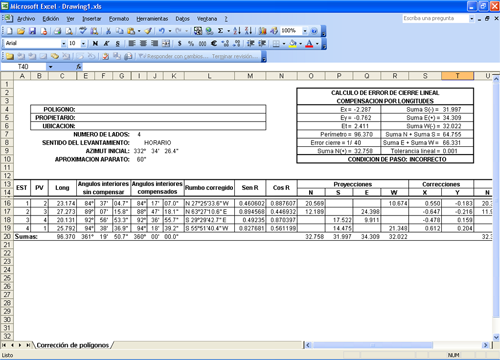Open the font color palette dropdown arrow
Screen dimensions: 500x360
(x=317, y=43)
